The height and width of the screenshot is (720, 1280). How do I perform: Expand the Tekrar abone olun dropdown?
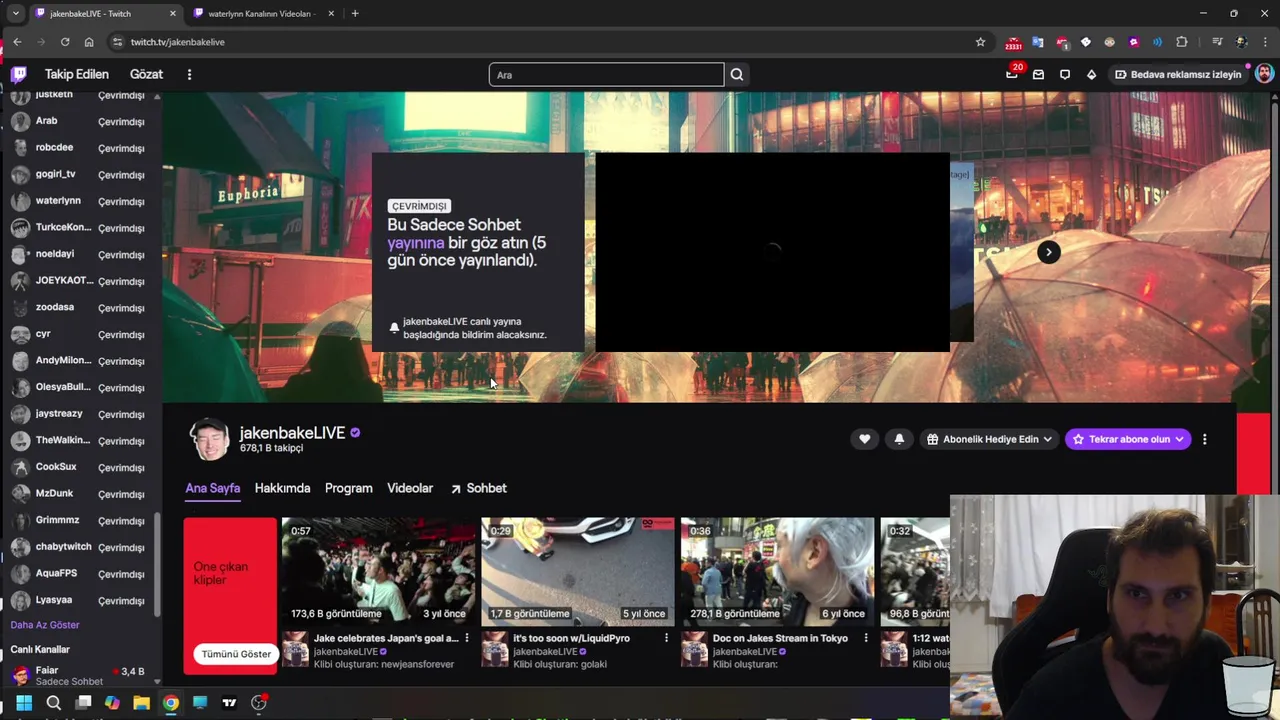1128,439
